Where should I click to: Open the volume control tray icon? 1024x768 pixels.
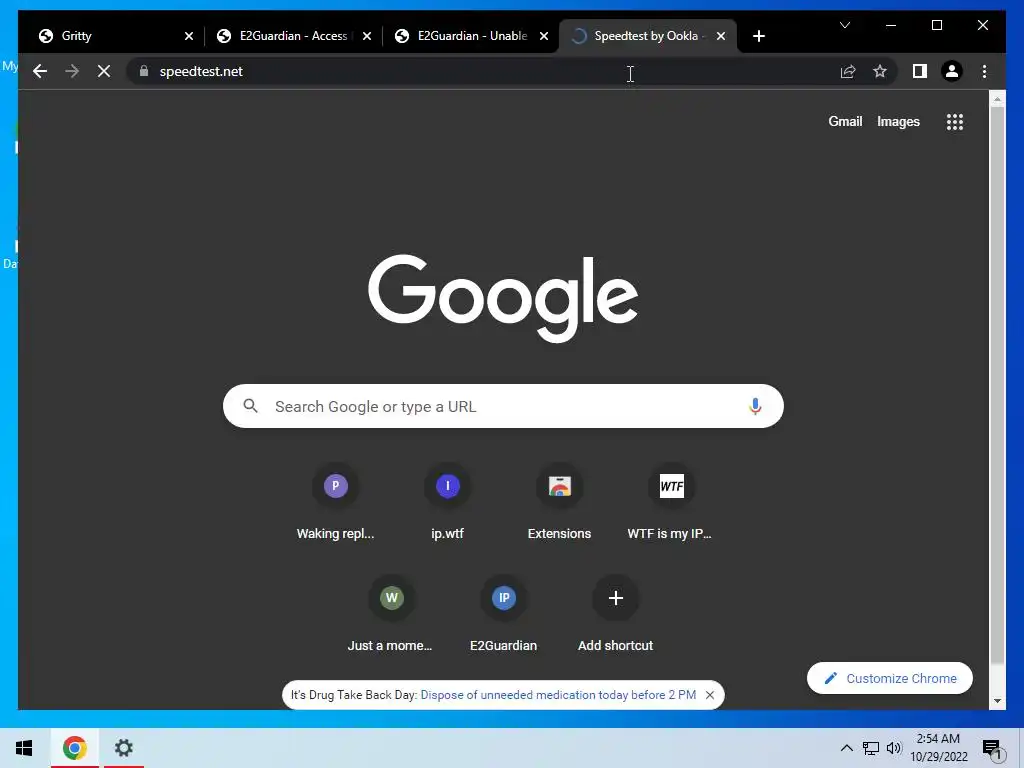894,748
